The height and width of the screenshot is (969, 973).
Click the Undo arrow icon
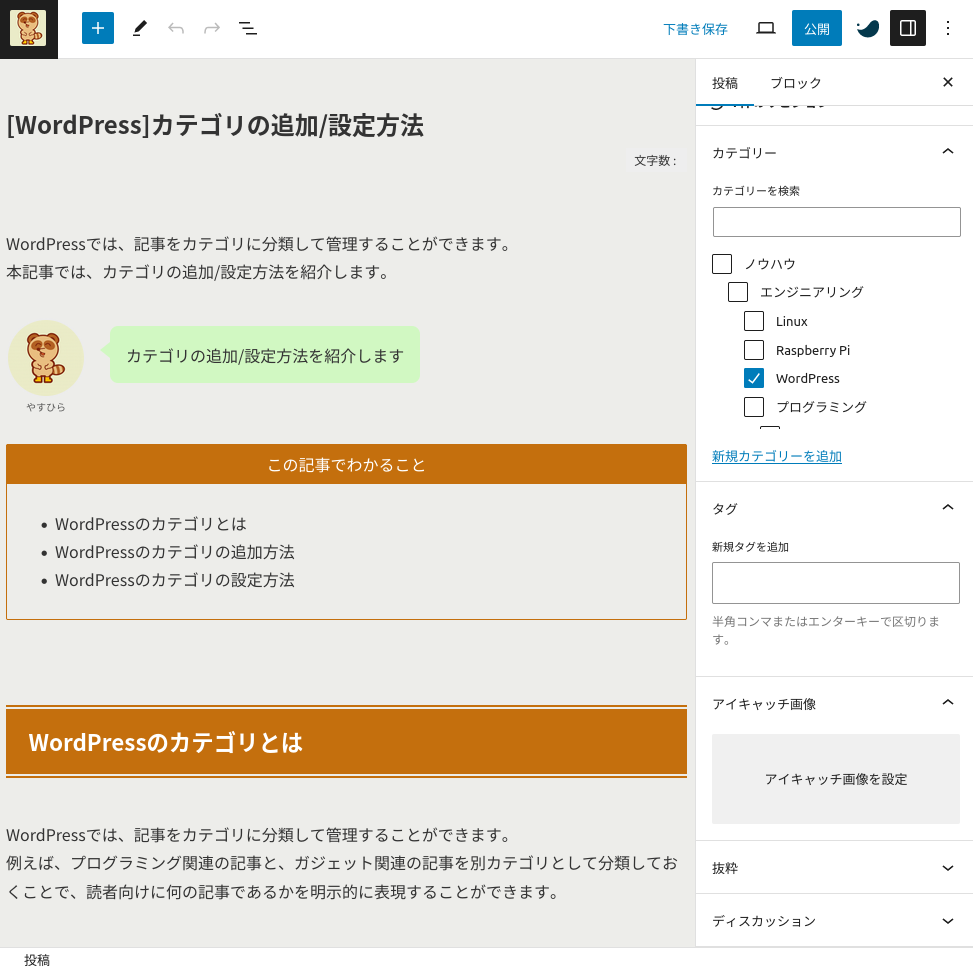click(x=176, y=29)
